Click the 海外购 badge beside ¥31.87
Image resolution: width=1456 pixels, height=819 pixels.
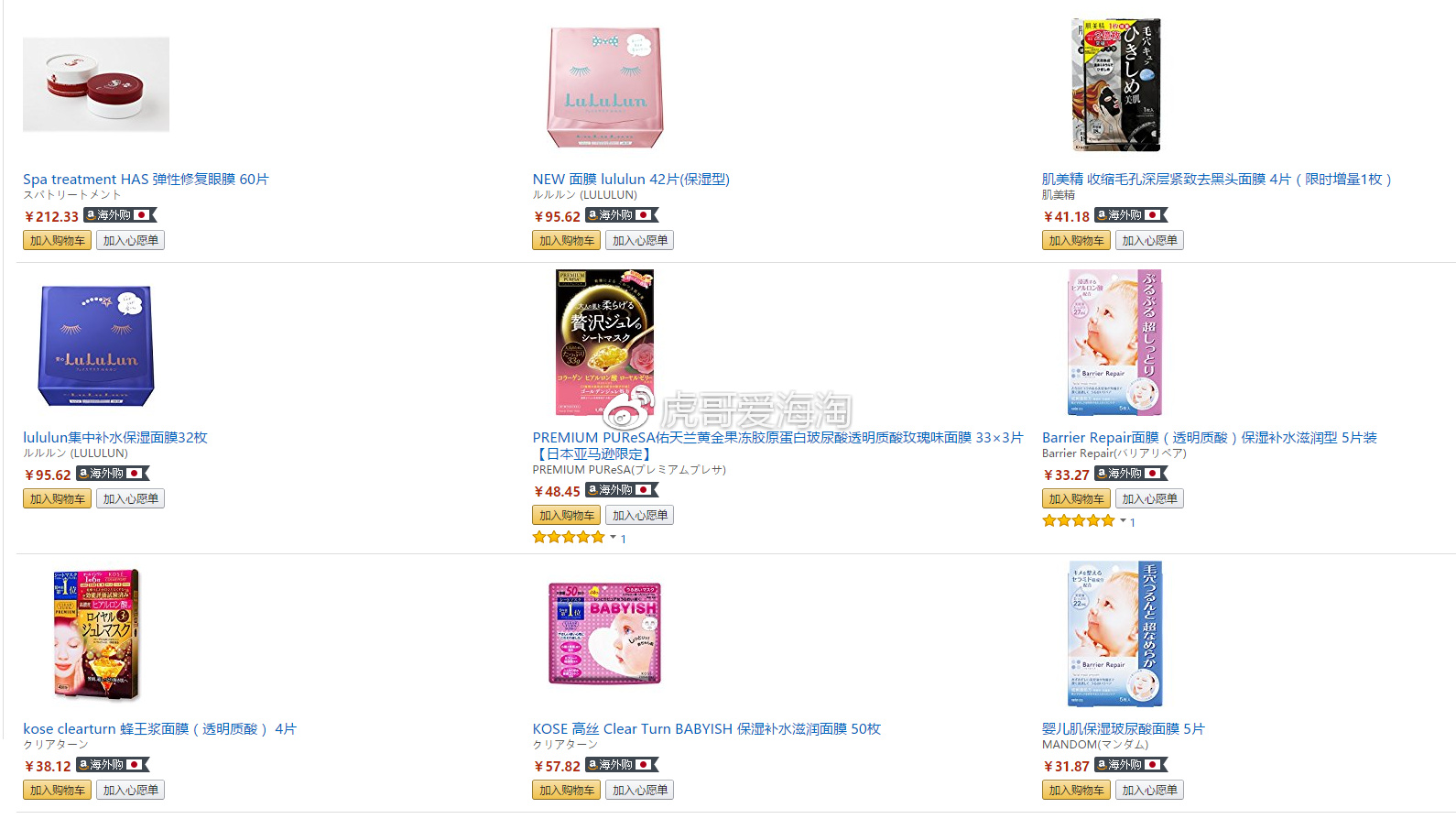(x=1131, y=765)
